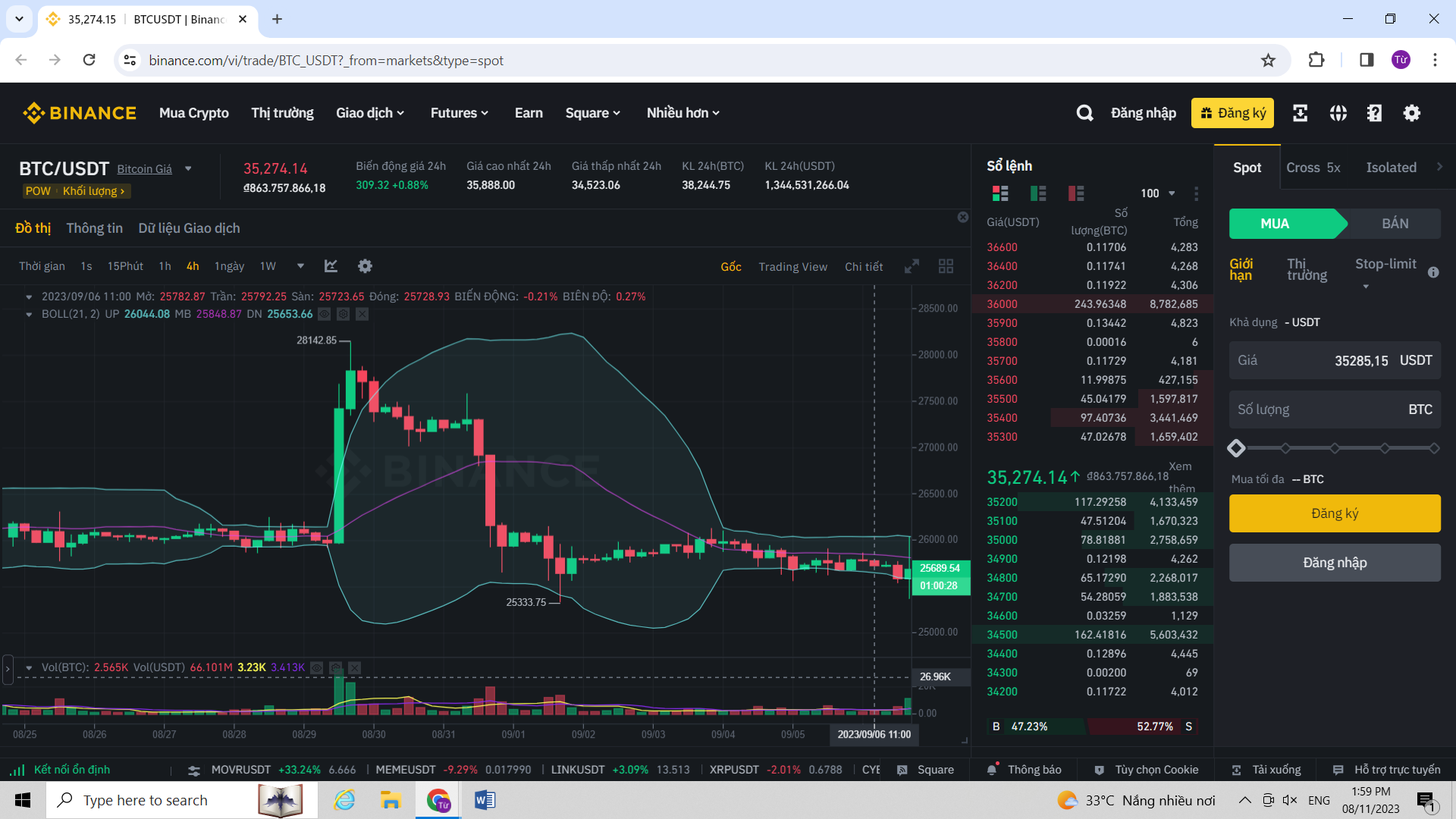
Task: Open volume indicator settings icon
Action: point(335,667)
